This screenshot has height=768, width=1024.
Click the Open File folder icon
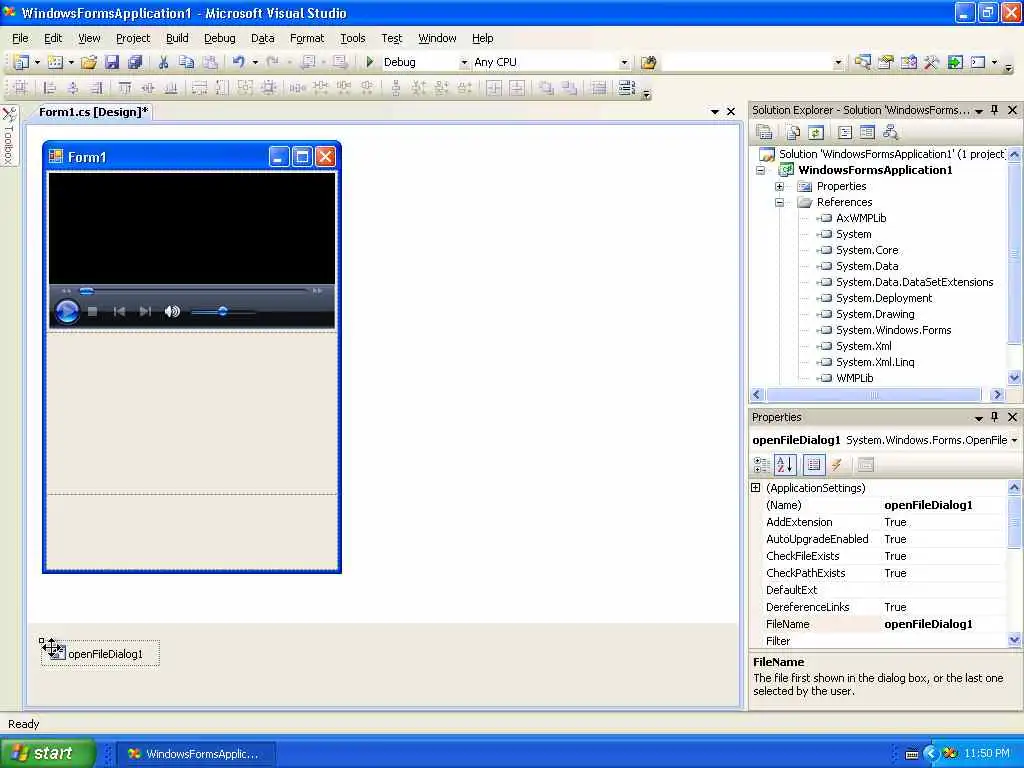click(89, 62)
